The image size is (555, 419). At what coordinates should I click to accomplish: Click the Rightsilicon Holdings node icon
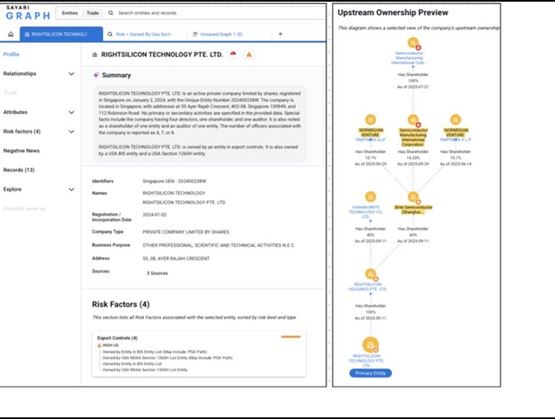(371, 274)
